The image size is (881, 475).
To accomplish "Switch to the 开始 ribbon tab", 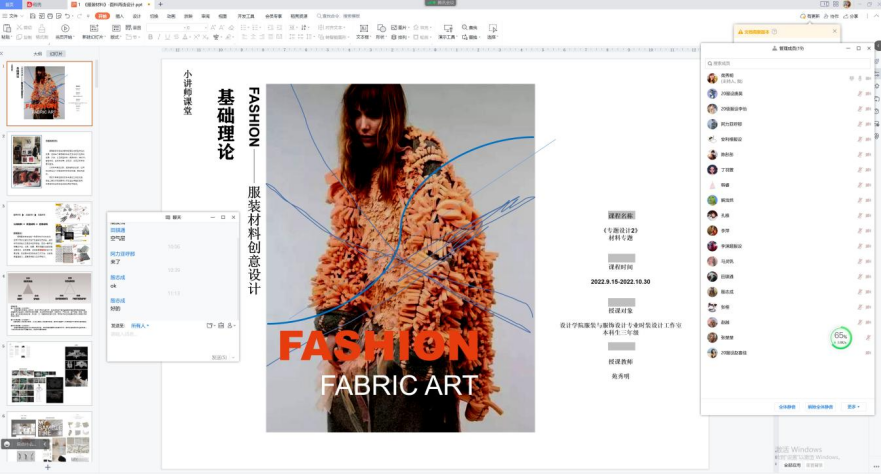I will pyautogui.click(x=102, y=16).
